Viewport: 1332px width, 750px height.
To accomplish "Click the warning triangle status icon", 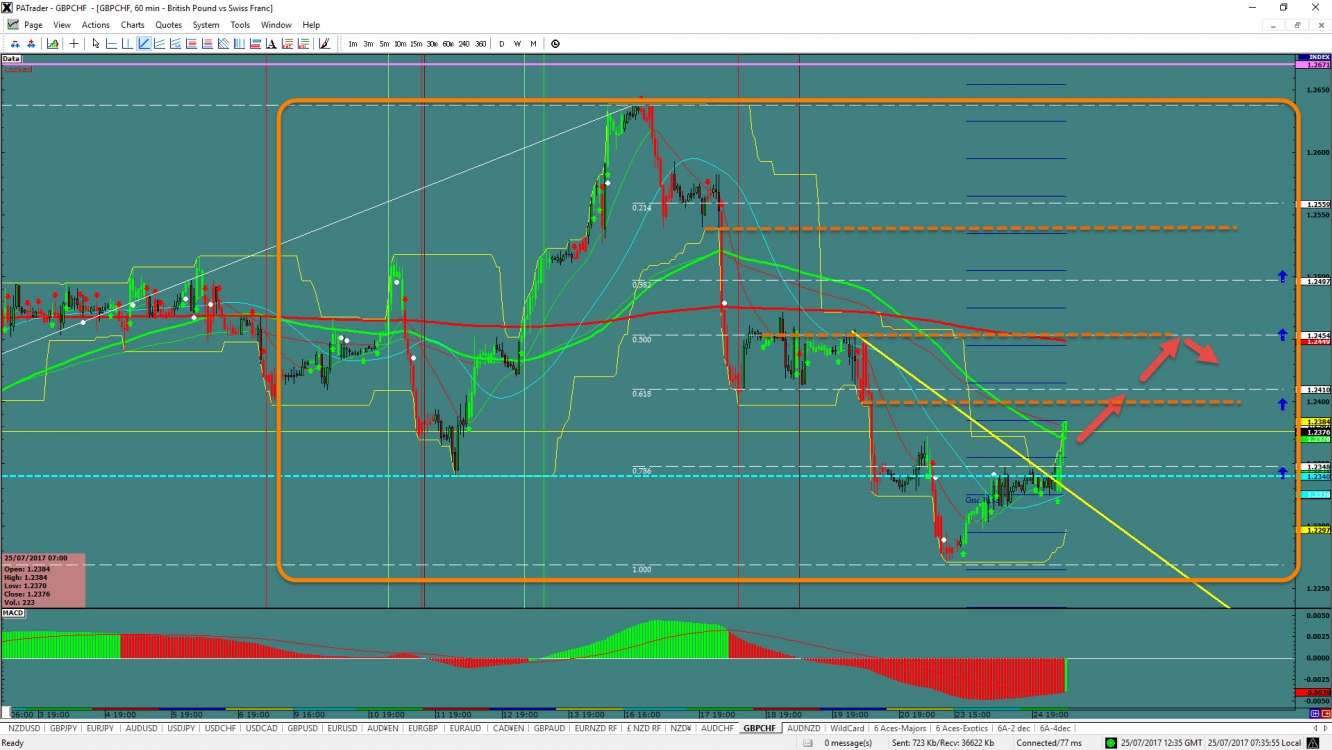I will pyautogui.click(x=1313, y=743).
